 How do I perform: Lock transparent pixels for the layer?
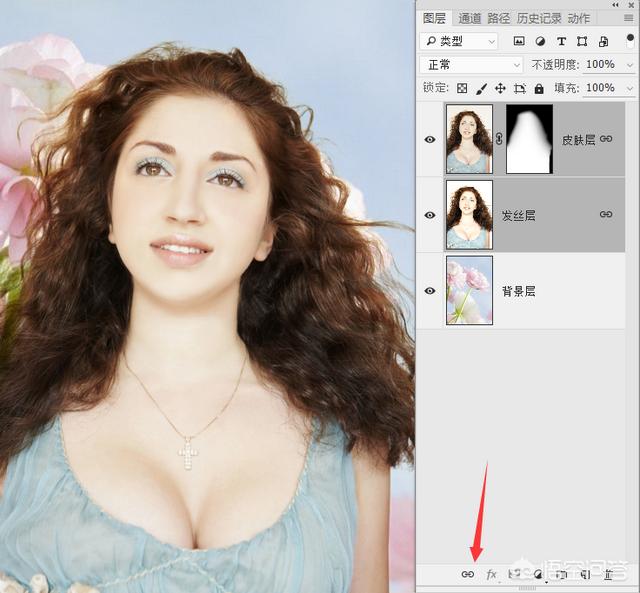(x=462, y=88)
